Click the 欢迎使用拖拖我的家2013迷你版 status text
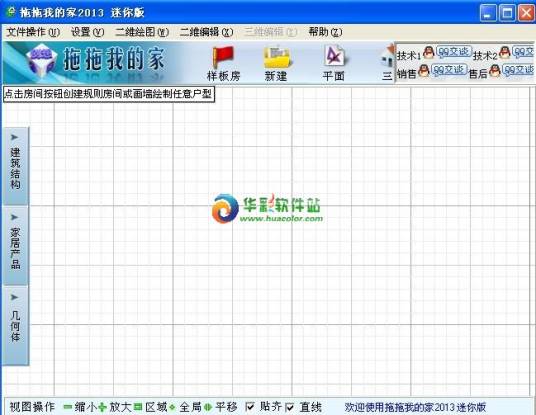Viewport: 536px width, 415px height. [x=415, y=407]
